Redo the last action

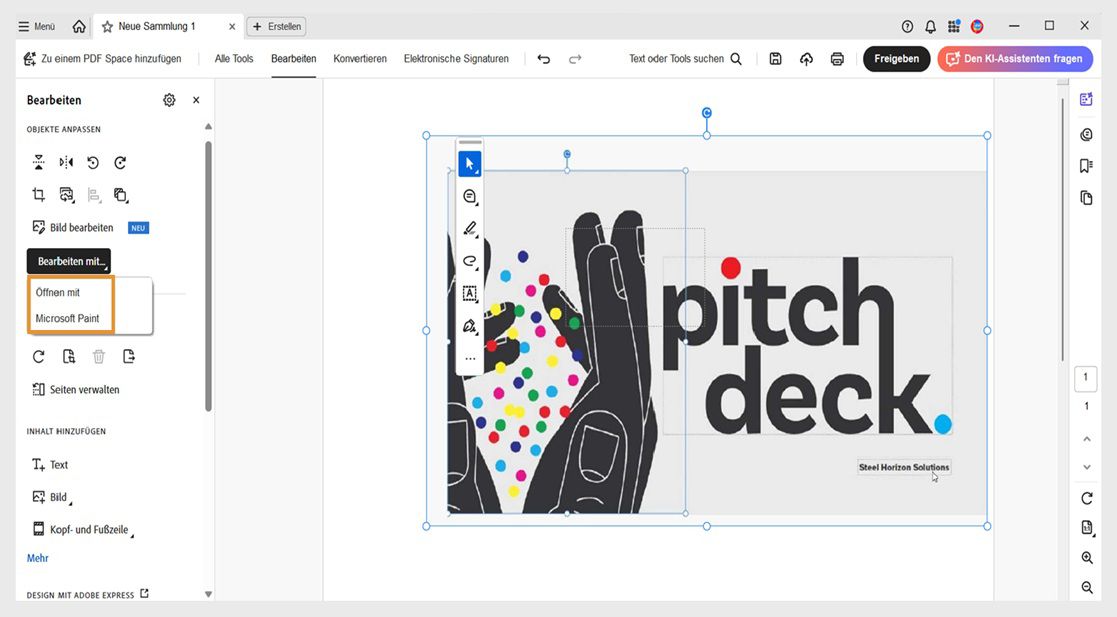click(575, 59)
